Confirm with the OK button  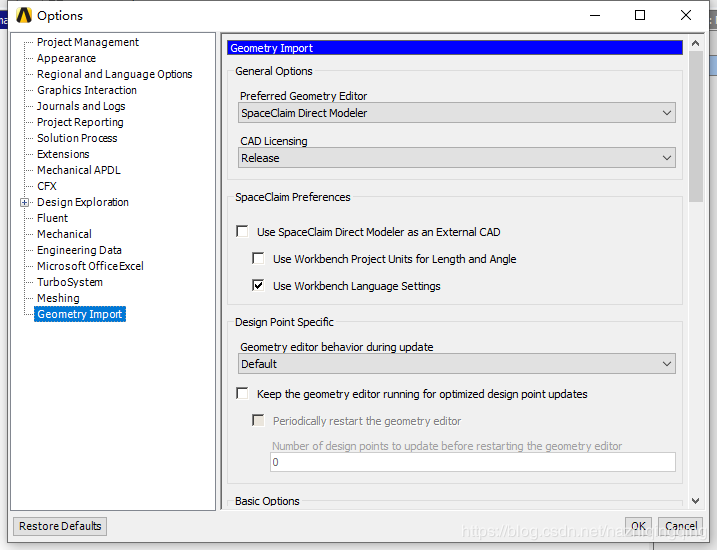638,526
